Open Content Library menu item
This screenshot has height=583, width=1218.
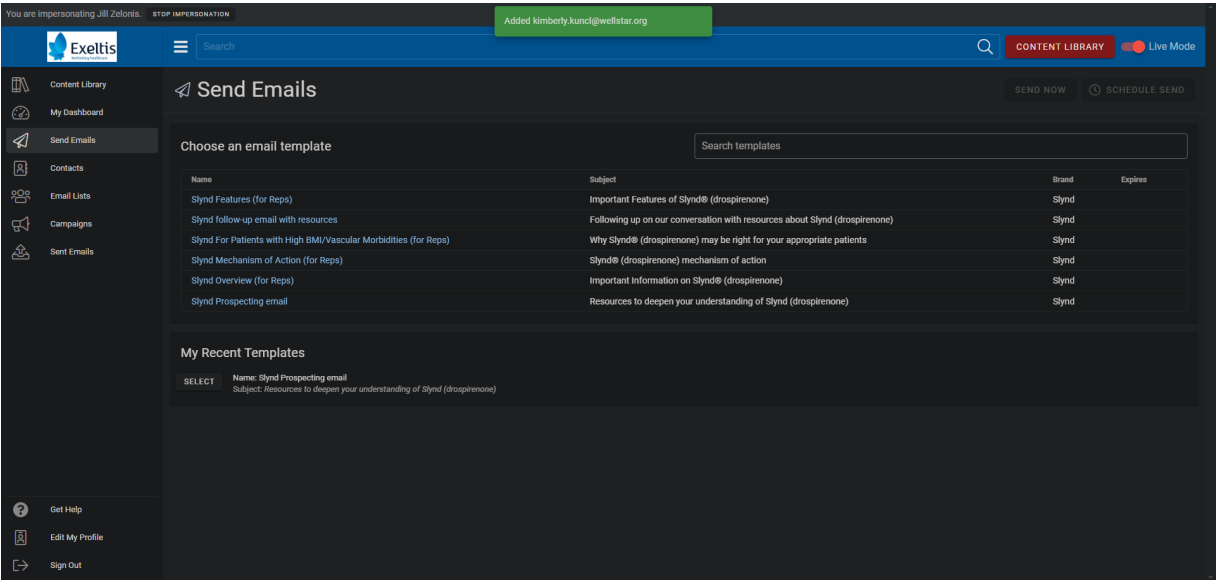point(78,84)
